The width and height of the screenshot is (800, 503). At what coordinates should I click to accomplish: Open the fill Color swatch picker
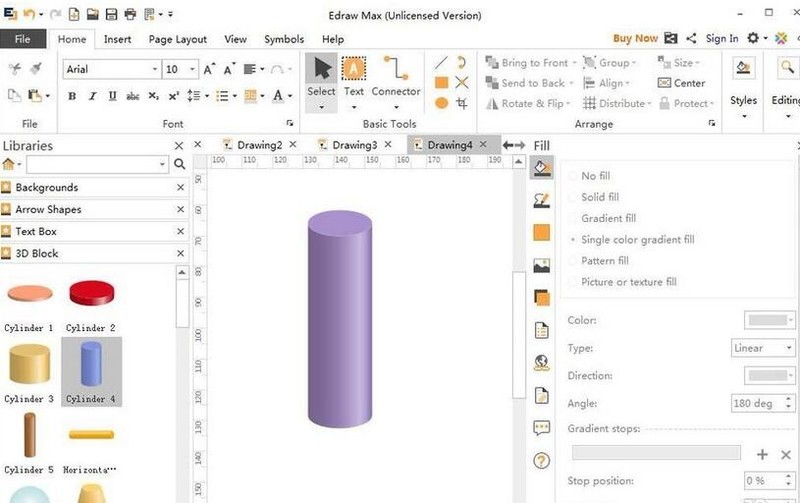pos(769,320)
